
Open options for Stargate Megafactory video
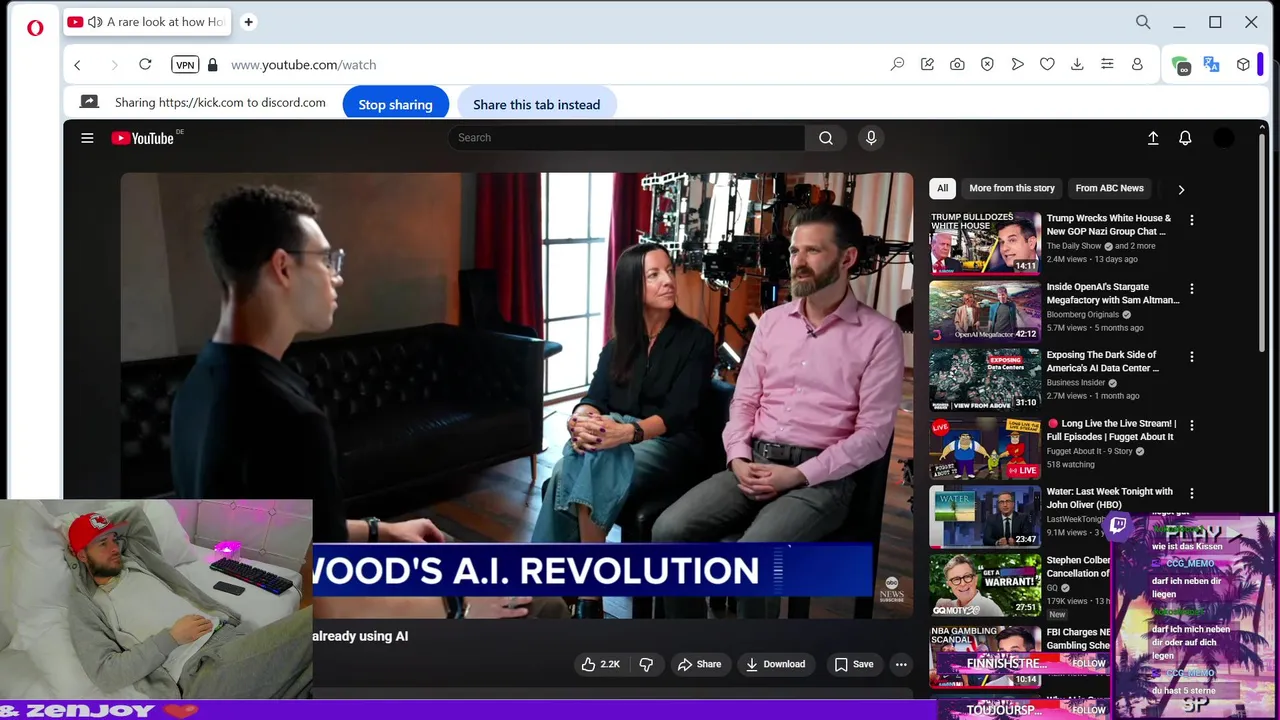click(1191, 288)
